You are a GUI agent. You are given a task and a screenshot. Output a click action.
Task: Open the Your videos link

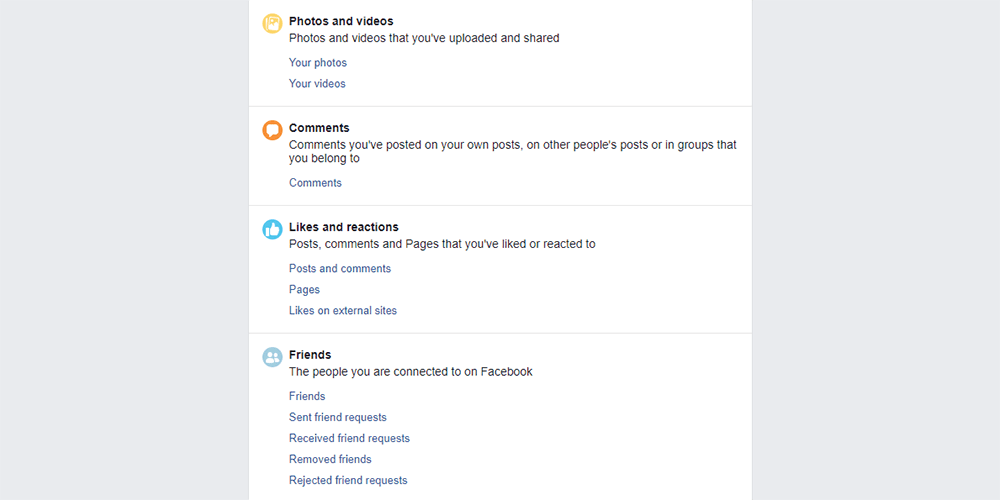pos(317,84)
